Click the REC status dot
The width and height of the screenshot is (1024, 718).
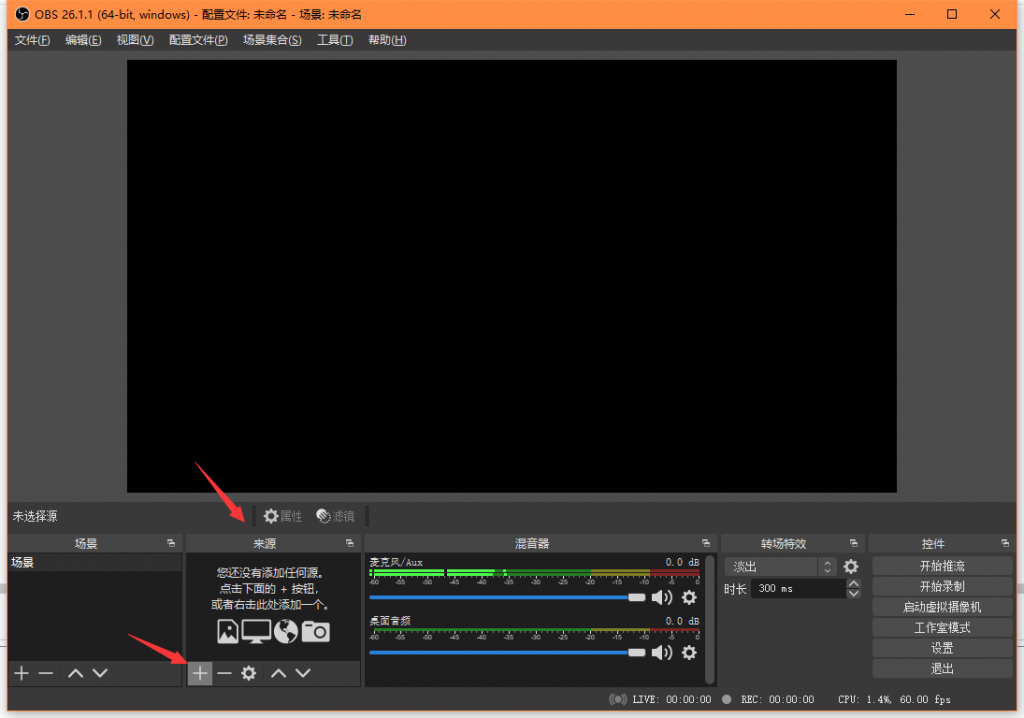(x=726, y=699)
